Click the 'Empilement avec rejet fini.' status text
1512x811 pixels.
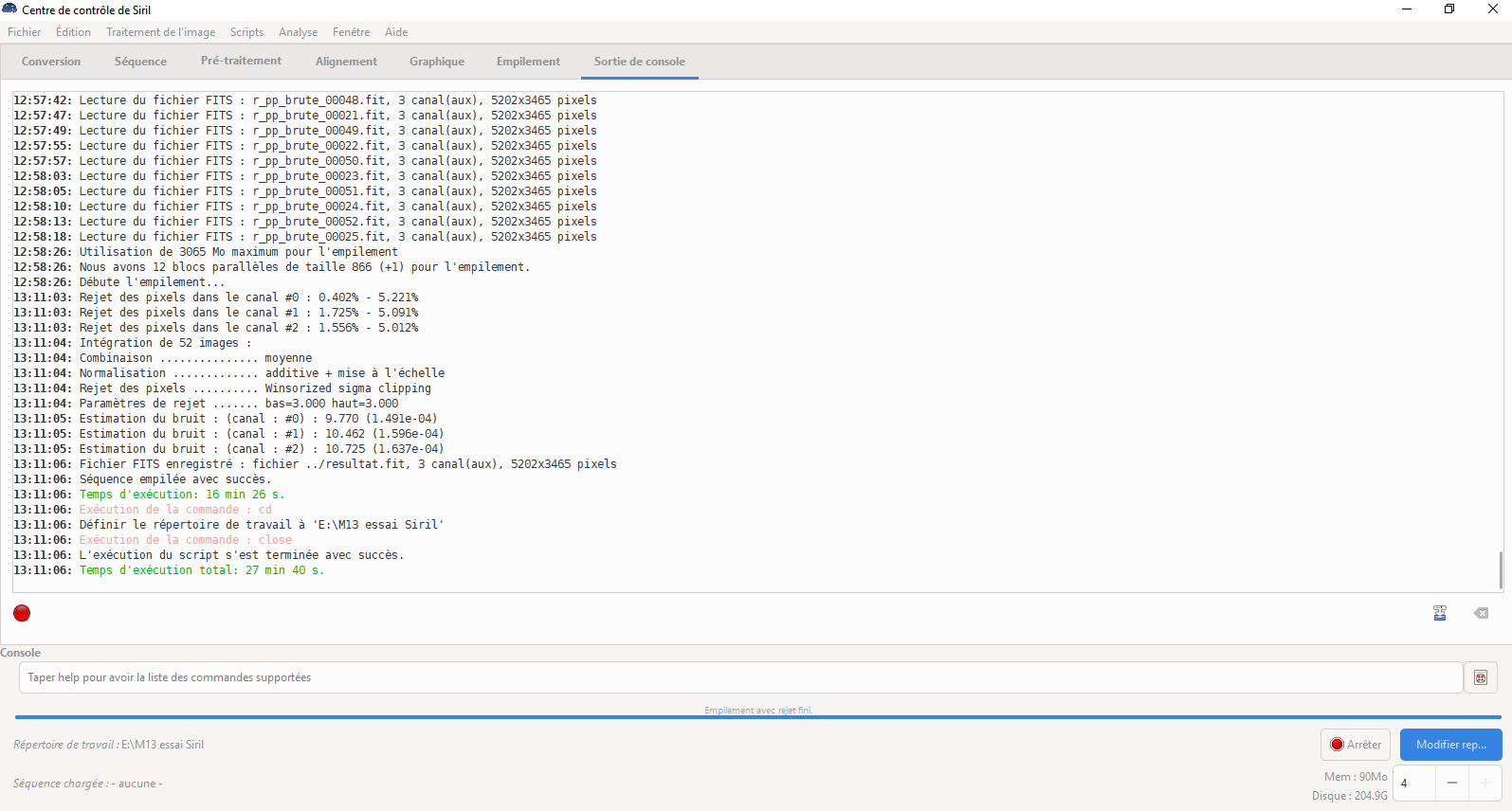click(758, 711)
